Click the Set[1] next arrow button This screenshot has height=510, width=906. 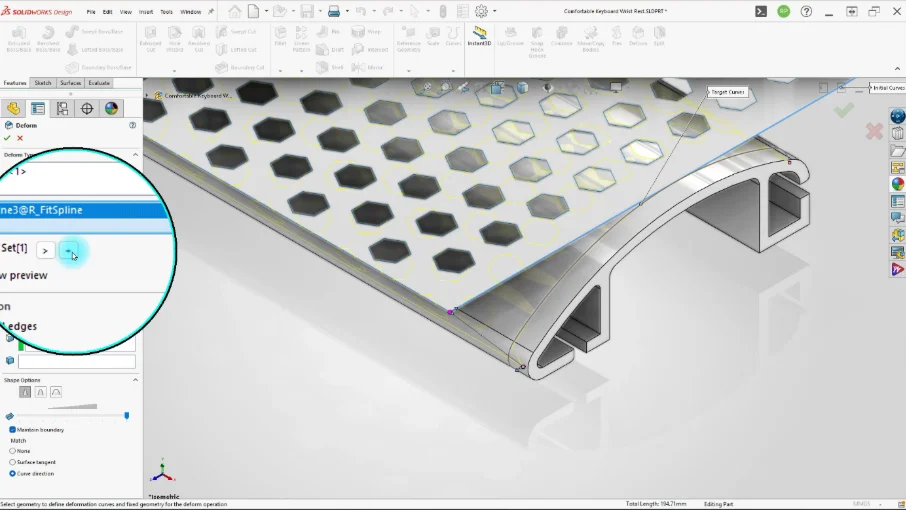45,251
